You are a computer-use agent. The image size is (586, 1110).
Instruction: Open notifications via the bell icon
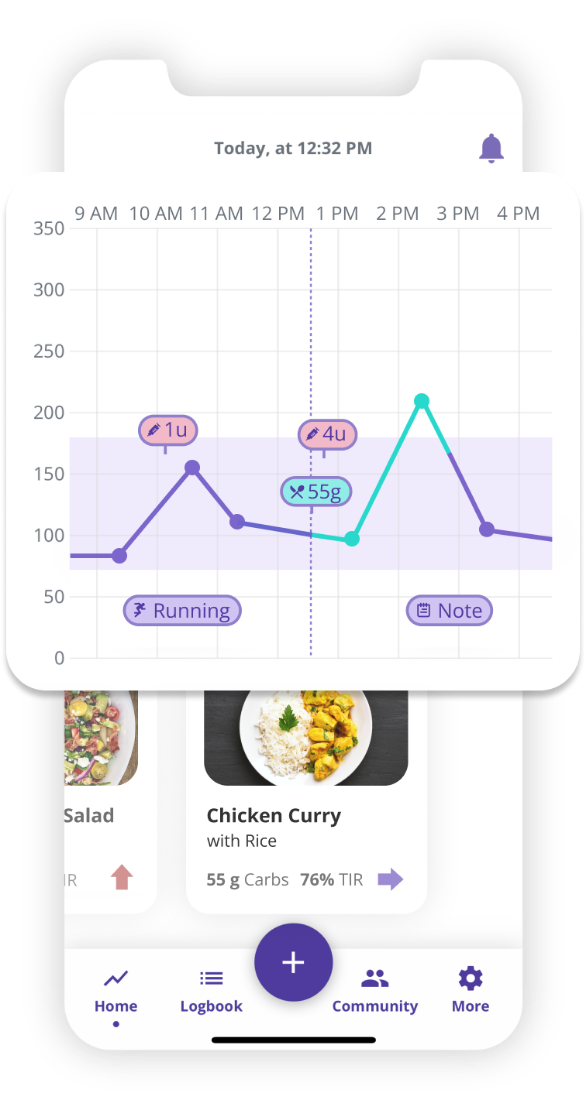(x=491, y=148)
